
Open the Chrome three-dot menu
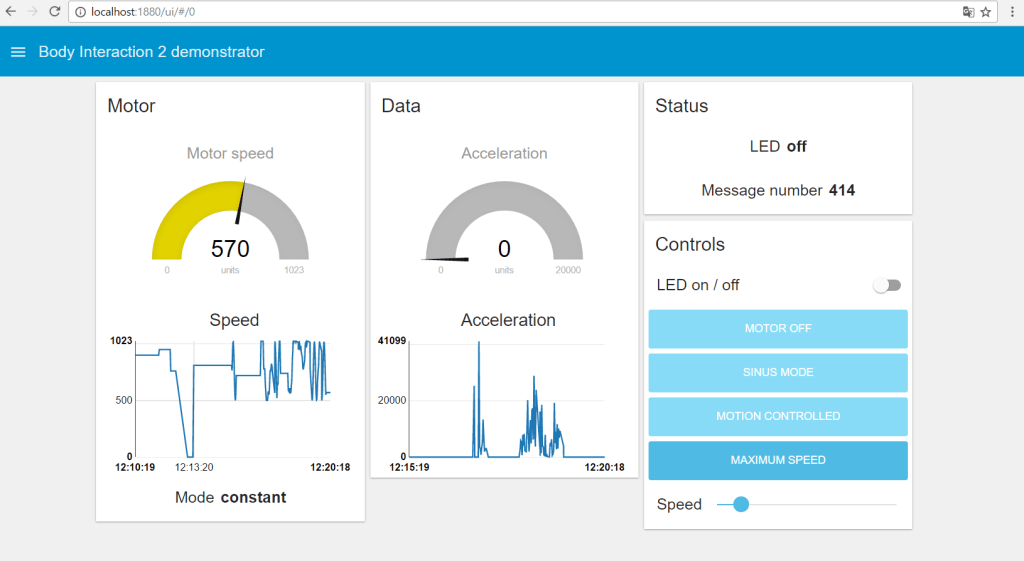(x=1012, y=12)
